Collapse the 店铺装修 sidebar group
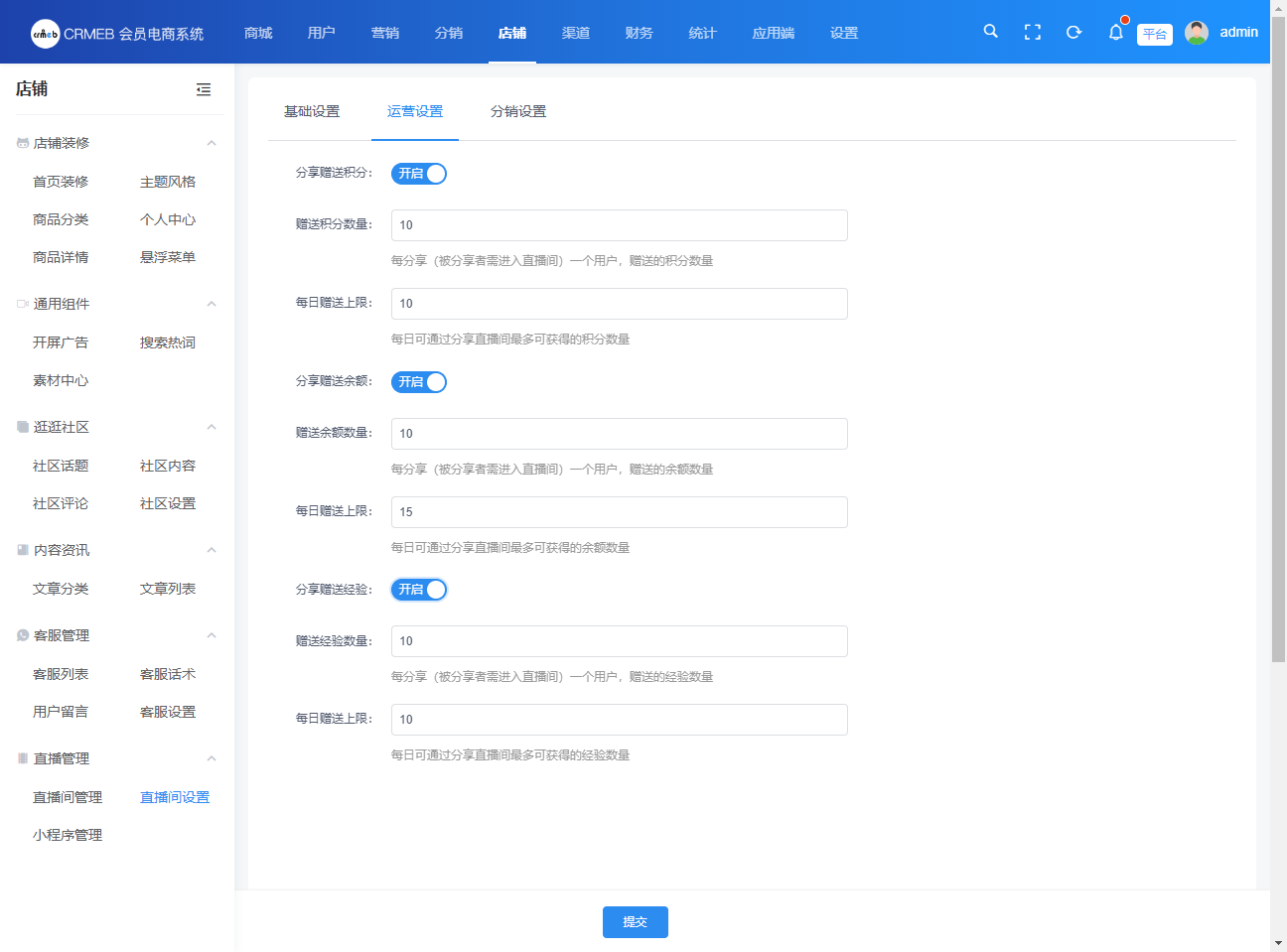This screenshot has height=952, width=1287. pyautogui.click(x=212, y=143)
